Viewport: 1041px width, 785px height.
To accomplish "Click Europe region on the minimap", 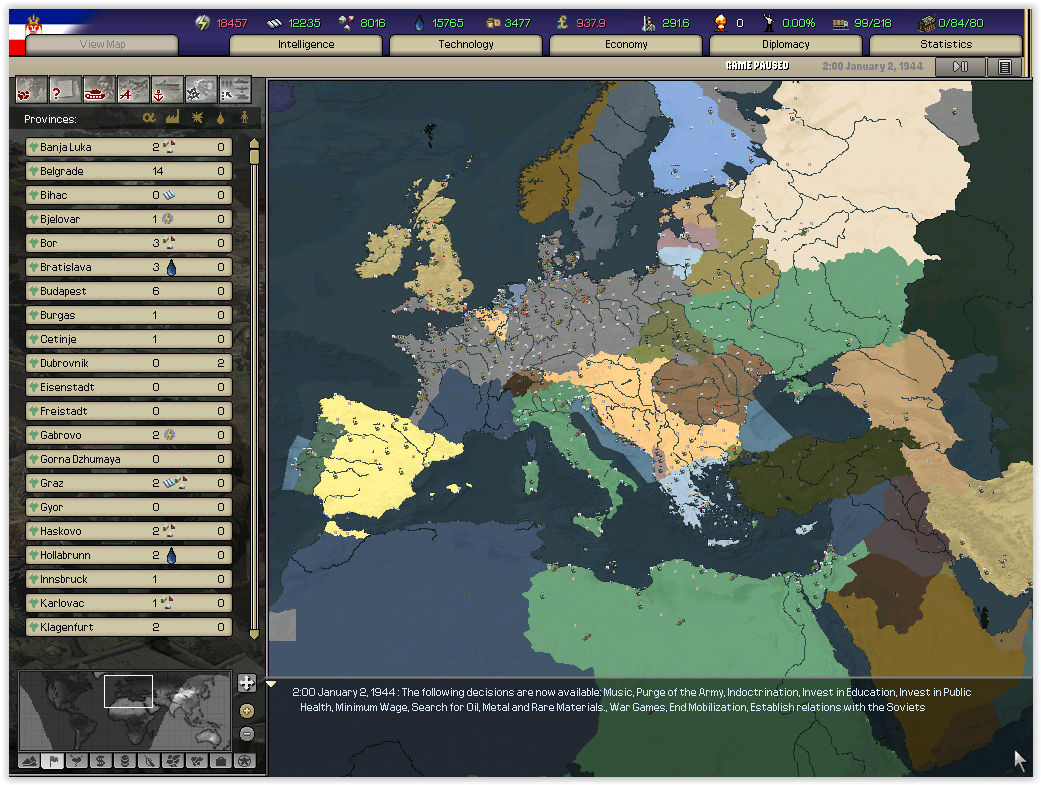I will pyautogui.click(x=128, y=691).
